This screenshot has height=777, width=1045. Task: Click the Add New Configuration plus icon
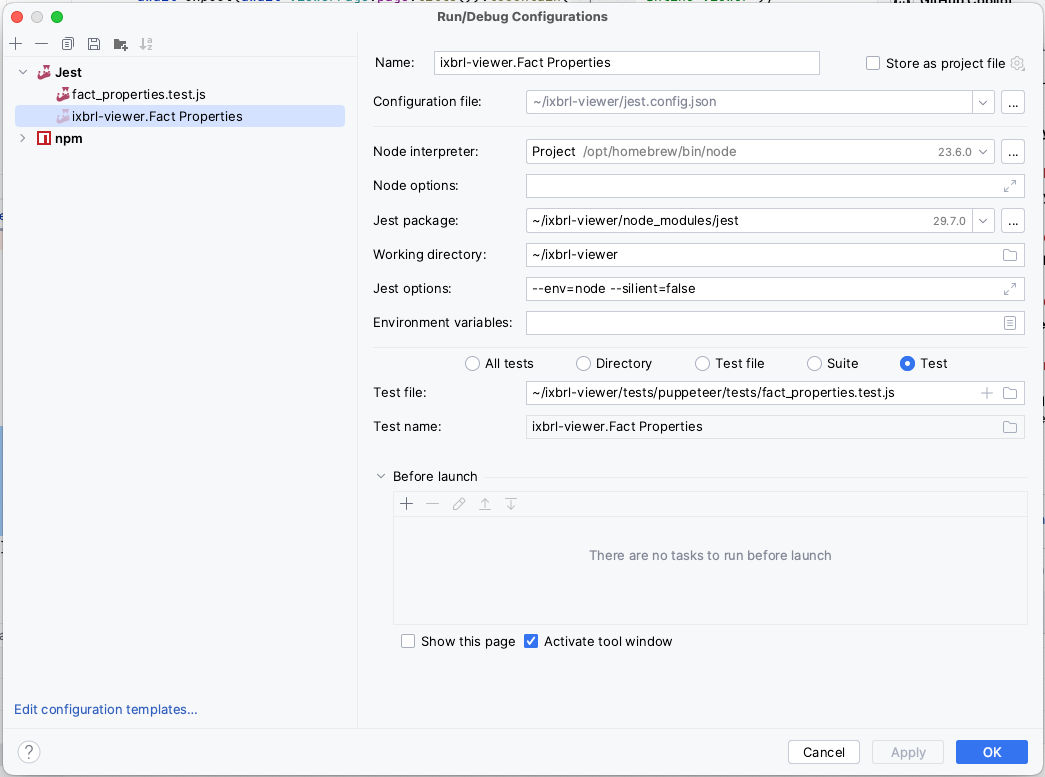[x=16, y=44]
